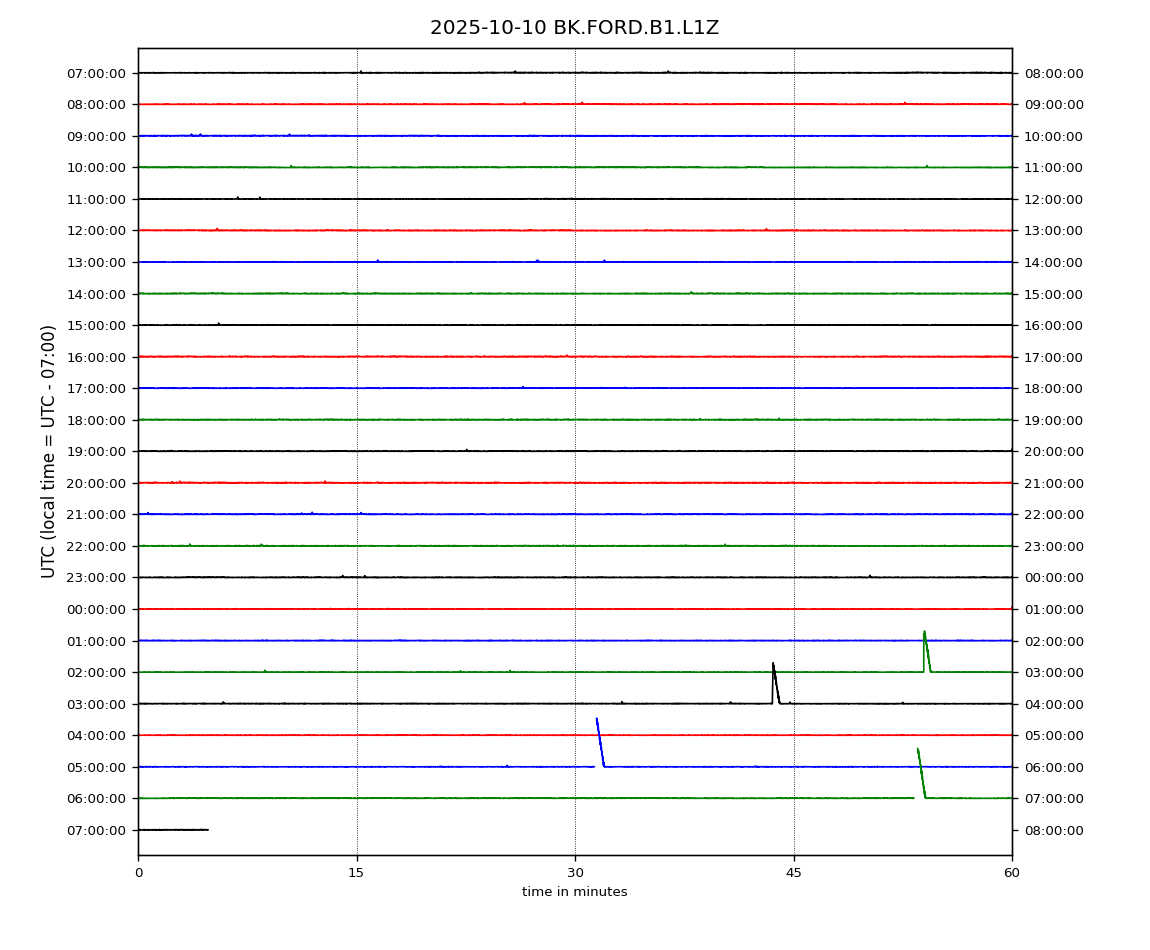This screenshot has height=950, width=1150.
Task: Click the dotted vertical gridline at 30 minutes
Action: [575, 450]
